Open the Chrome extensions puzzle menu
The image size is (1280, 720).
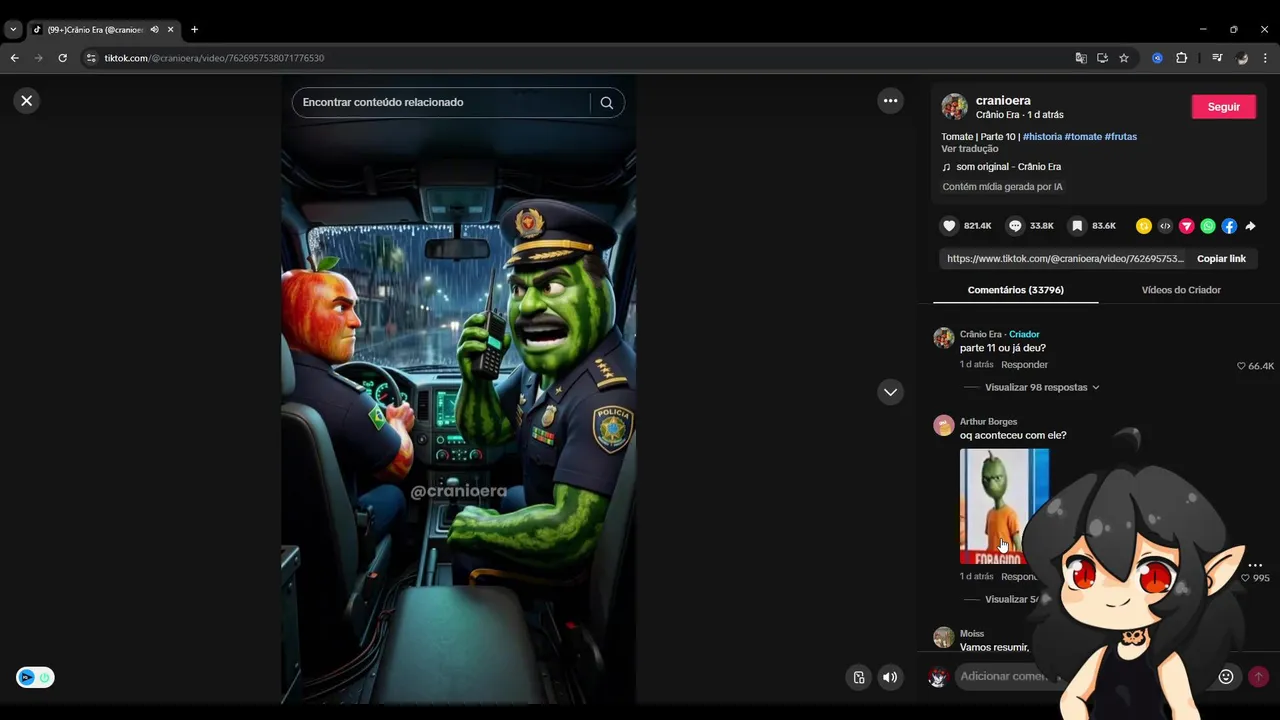tap(1181, 58)
